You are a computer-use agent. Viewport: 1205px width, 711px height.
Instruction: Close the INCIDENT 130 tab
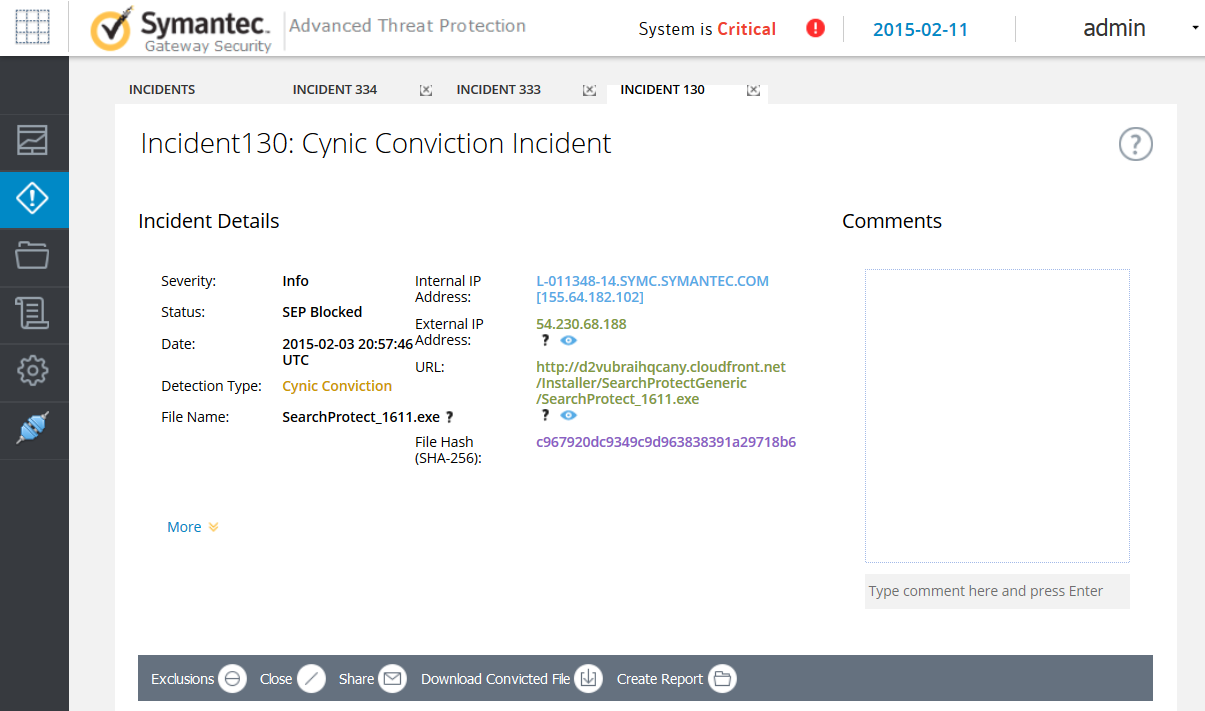754,90
